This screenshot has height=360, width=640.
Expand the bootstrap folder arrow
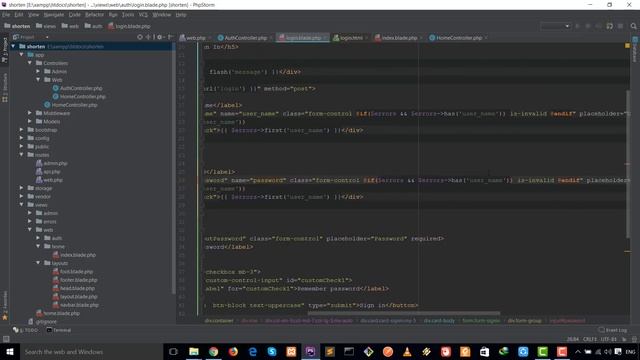pos(22,129)
